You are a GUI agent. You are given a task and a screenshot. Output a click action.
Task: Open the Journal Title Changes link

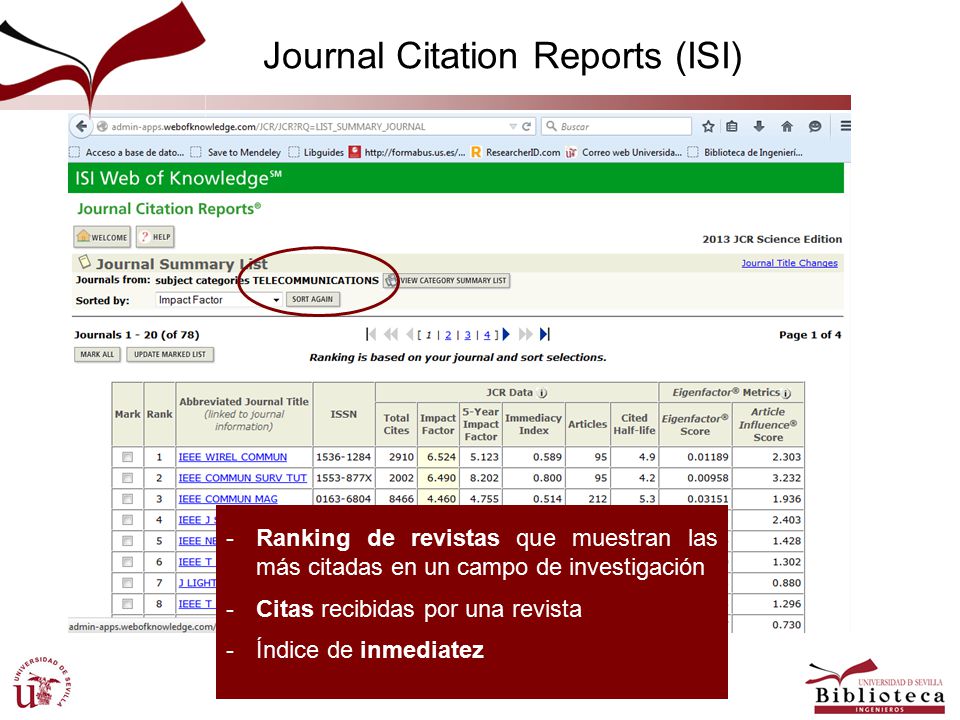(x=789, y=263)
